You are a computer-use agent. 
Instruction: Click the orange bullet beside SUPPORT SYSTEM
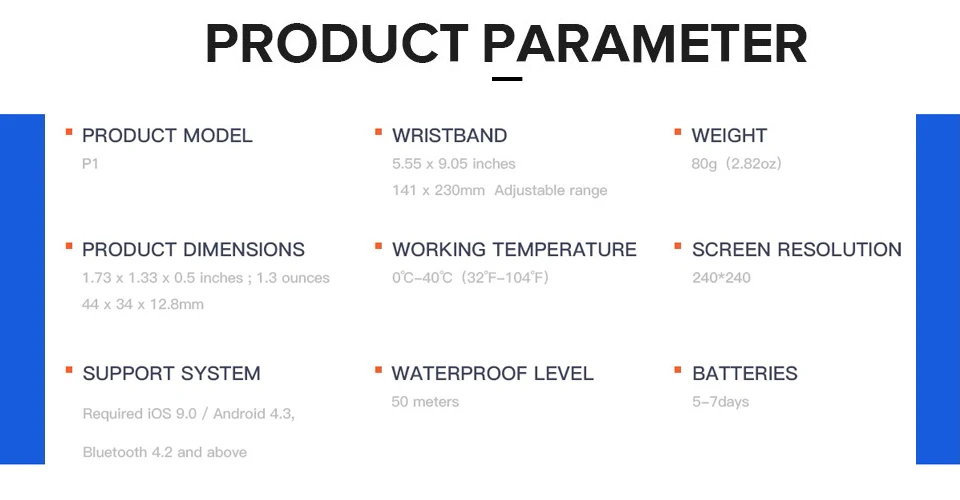pos(69,370)
